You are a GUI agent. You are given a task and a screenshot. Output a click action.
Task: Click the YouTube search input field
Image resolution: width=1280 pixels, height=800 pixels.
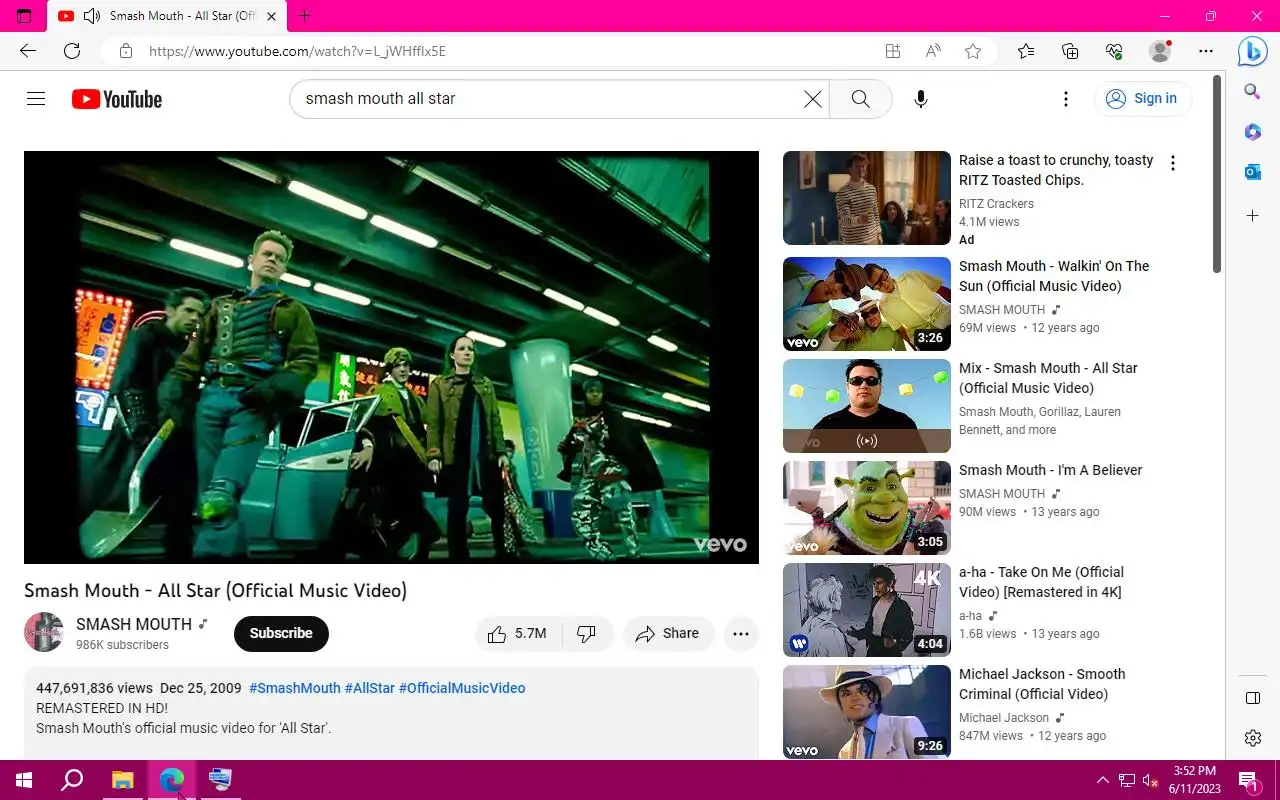(550, 99)
